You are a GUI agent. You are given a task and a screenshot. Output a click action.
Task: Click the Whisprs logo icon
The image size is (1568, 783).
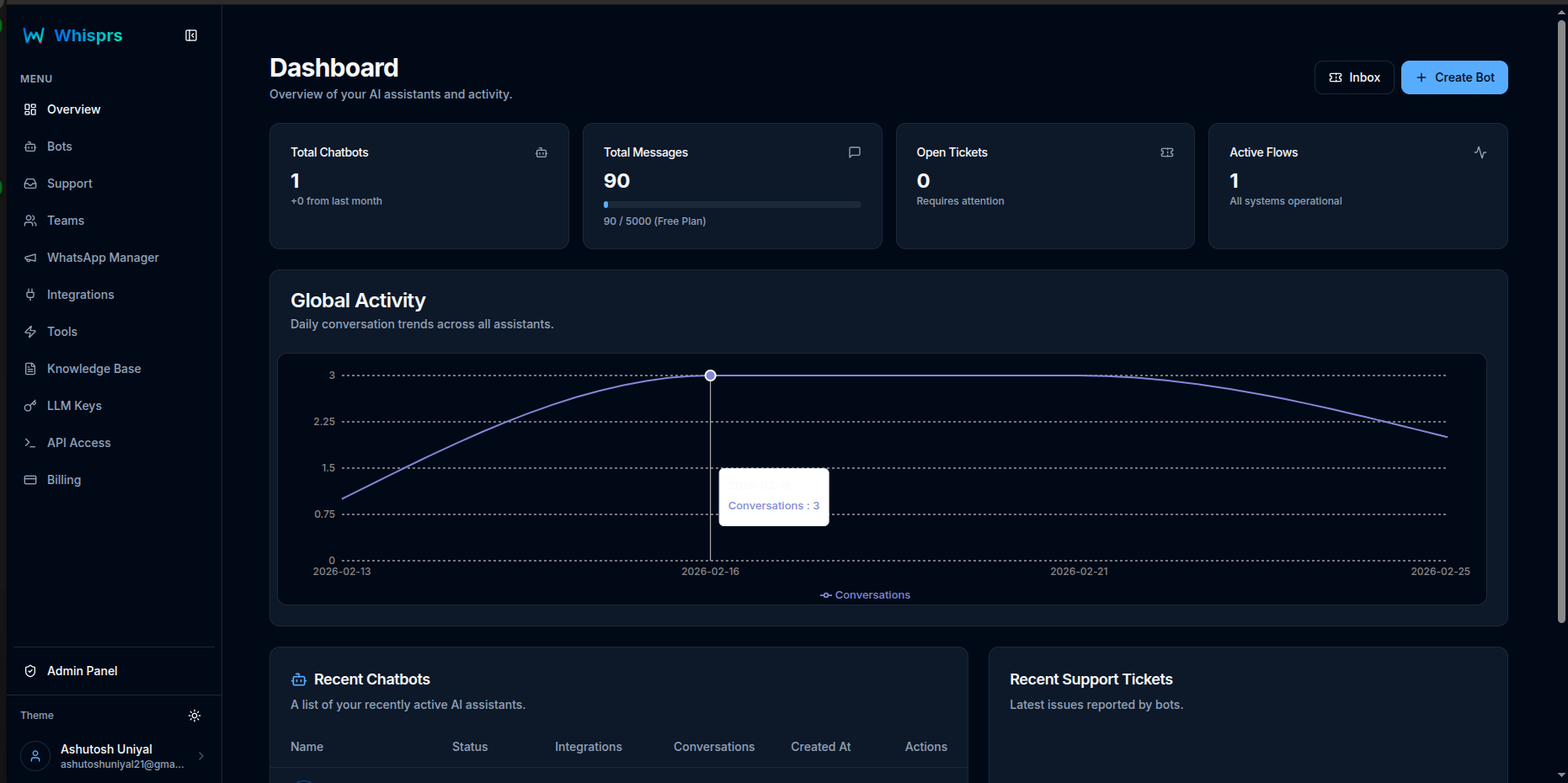click(x=34, y=35)
